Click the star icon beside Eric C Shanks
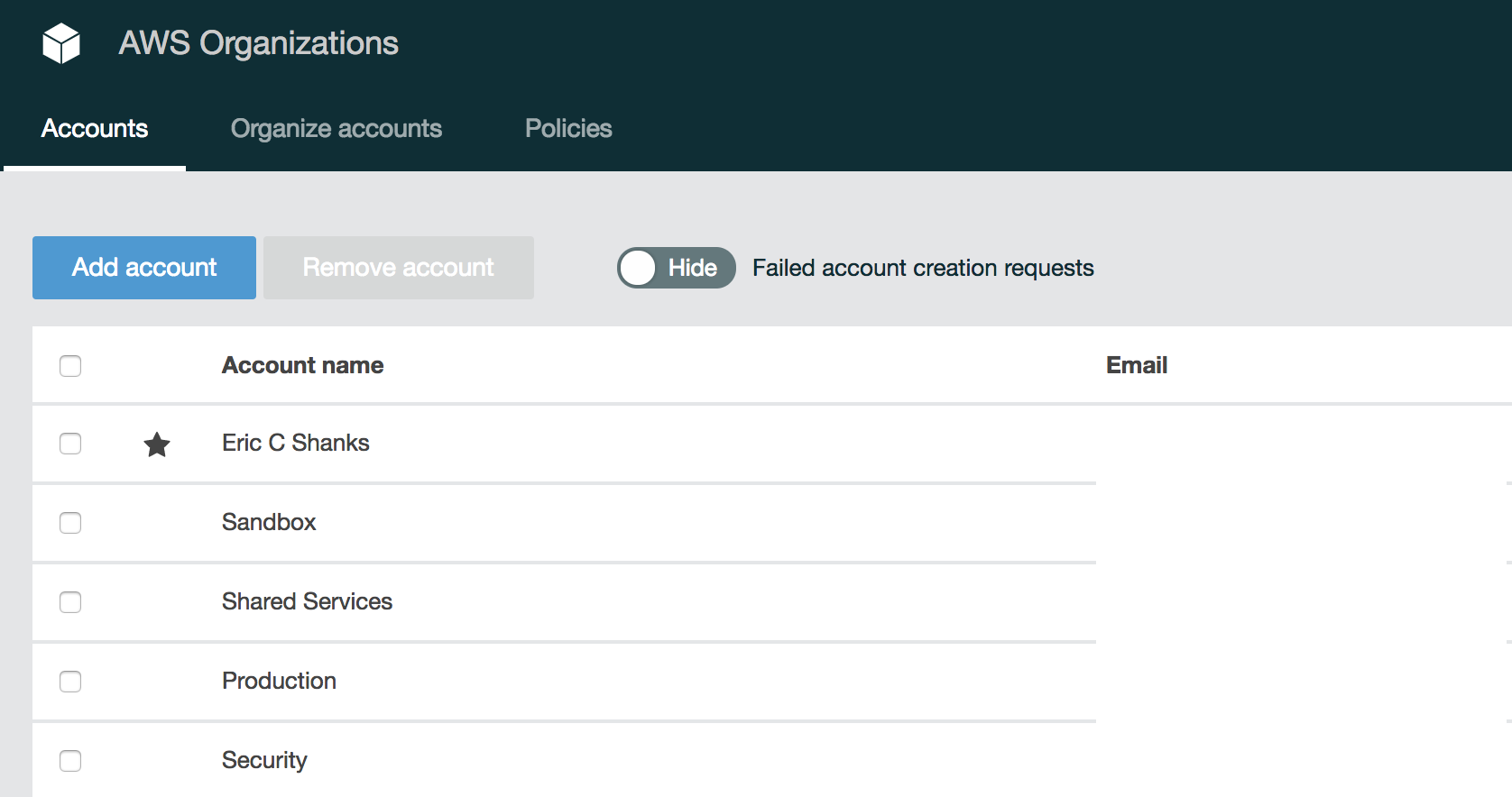 coord(157,444)
